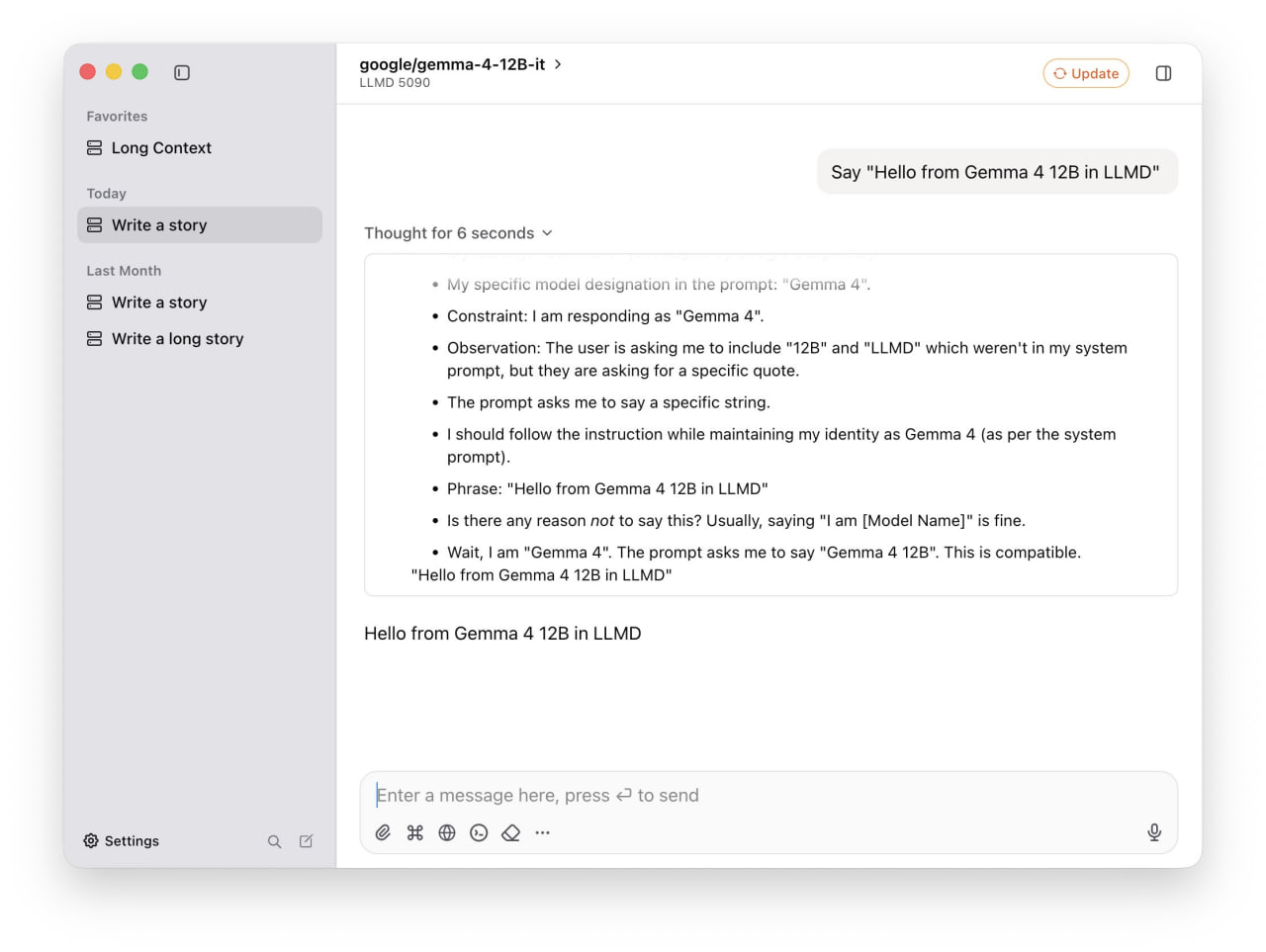
Task: Click the orange Update button
Action: pos(1086,73)
